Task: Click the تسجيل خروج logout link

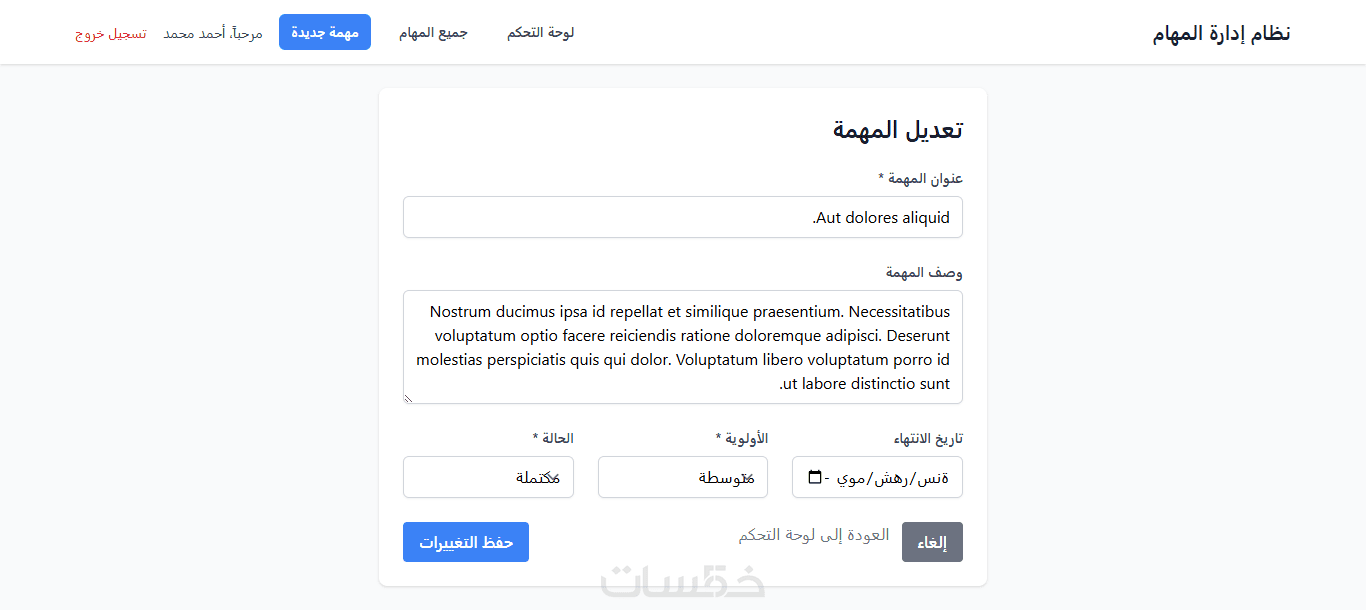Action: pyautogui.click(x=110, y=33)
